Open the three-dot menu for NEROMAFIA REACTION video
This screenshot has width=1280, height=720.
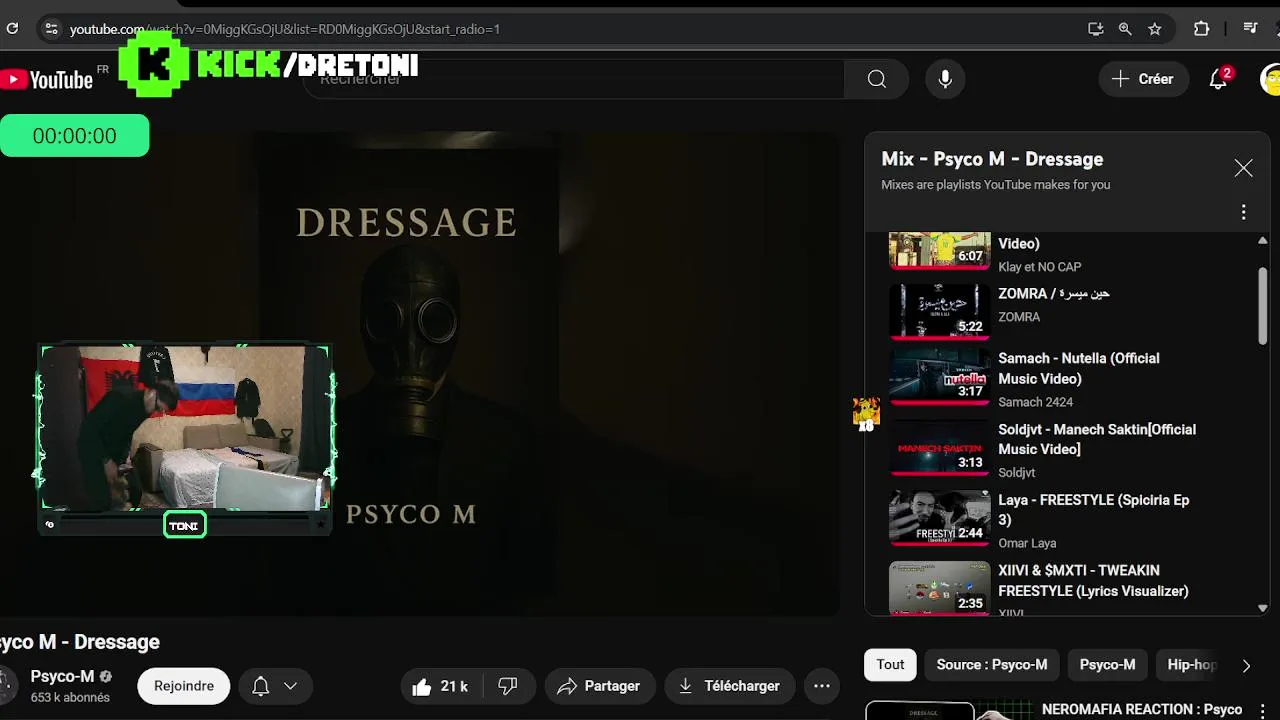(1263, 711)
